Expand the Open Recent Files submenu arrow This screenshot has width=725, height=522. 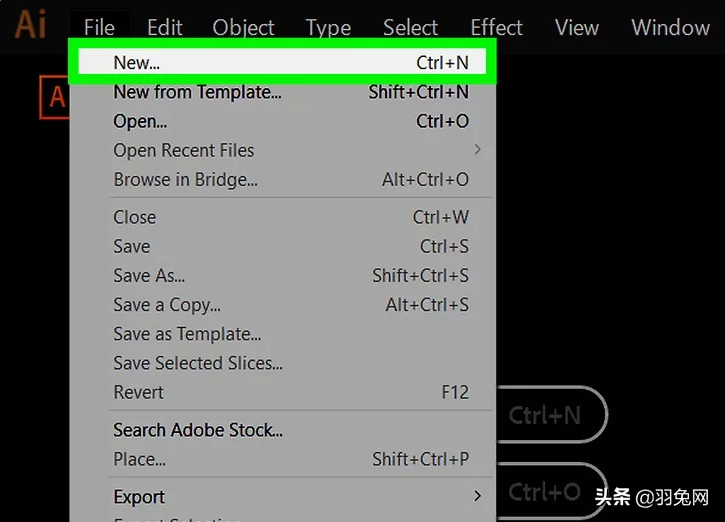[x=478, y=150]
